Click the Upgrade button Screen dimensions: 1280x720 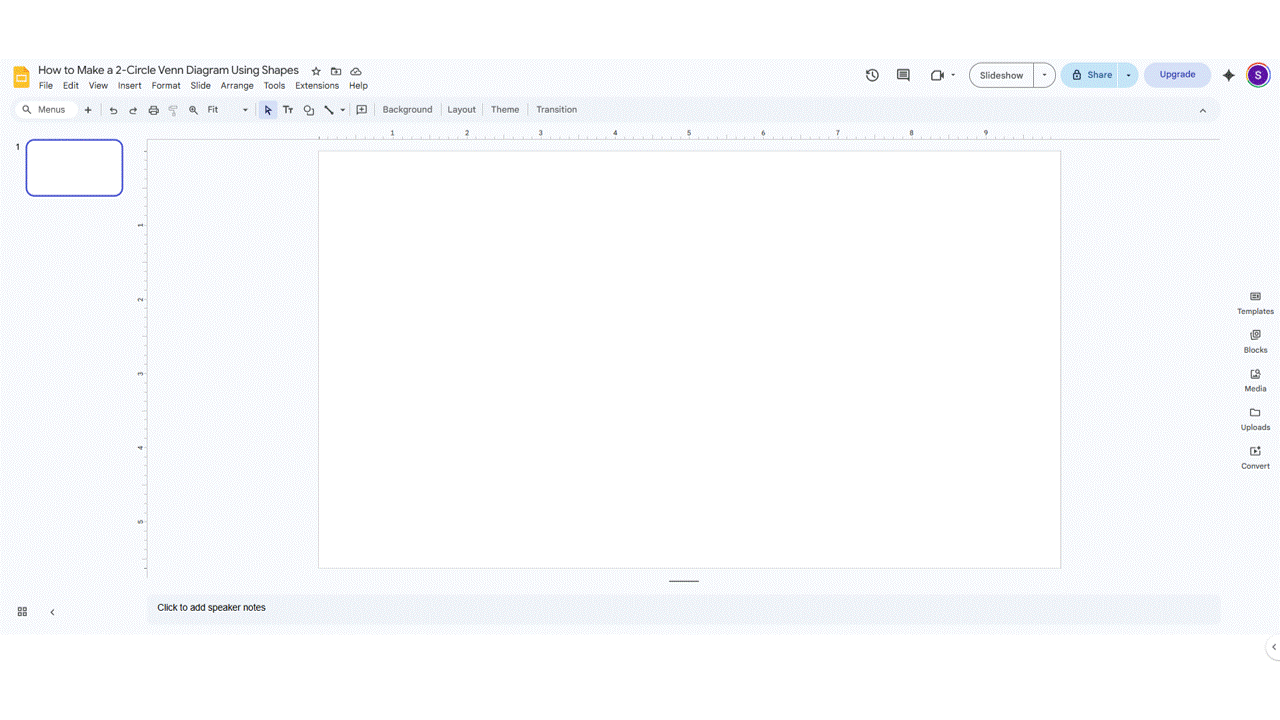pyautogui.click(x=1177, y=75)
